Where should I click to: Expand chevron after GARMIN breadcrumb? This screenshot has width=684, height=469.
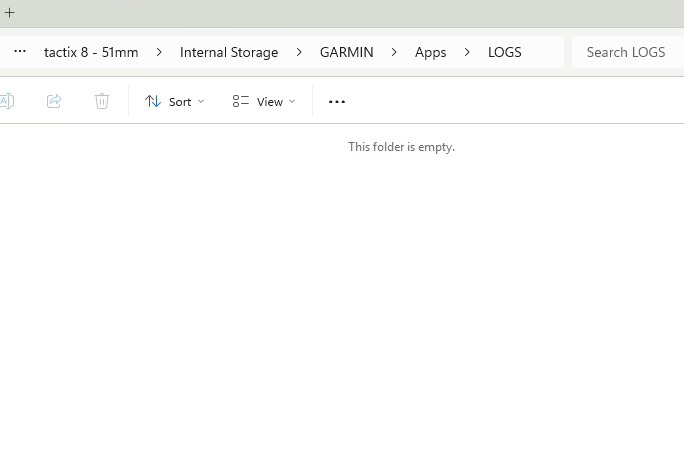tap(394, 52)
